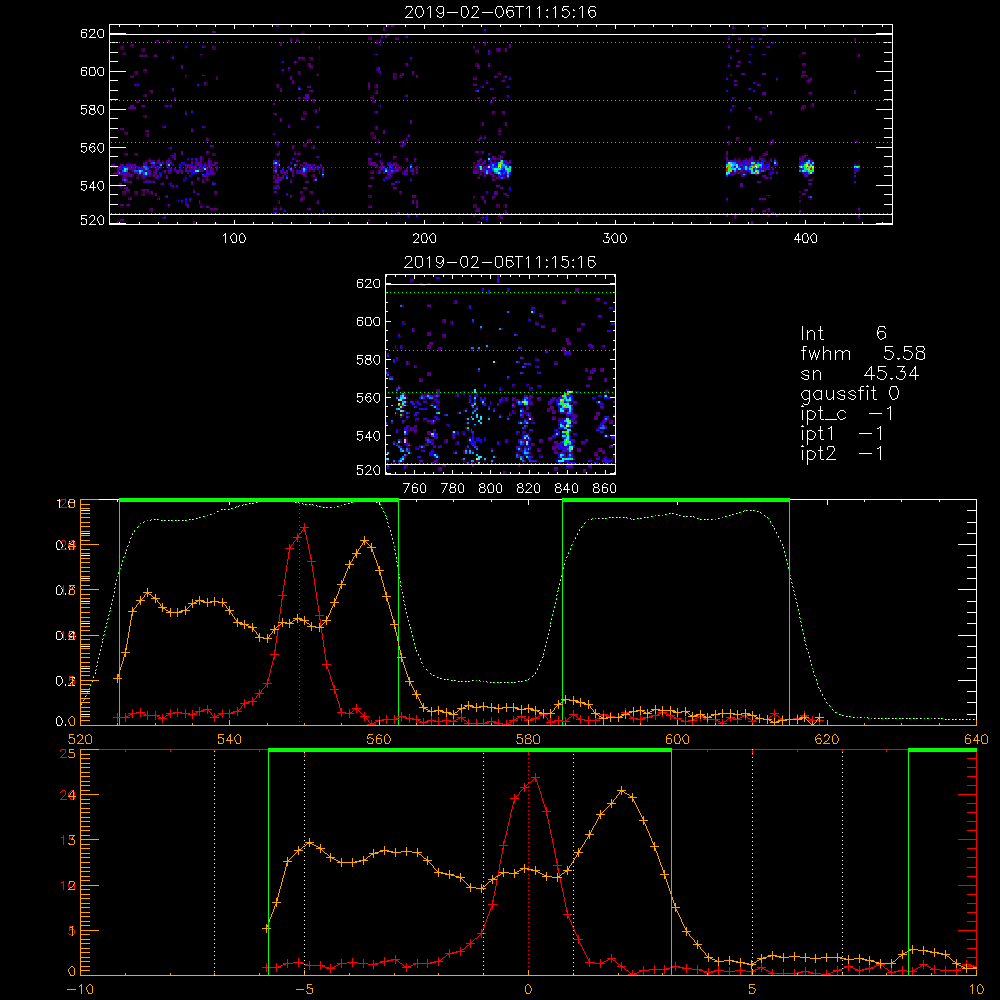
Task: Click the "780" x-axis tick label
Action: (x=453, y=489)
